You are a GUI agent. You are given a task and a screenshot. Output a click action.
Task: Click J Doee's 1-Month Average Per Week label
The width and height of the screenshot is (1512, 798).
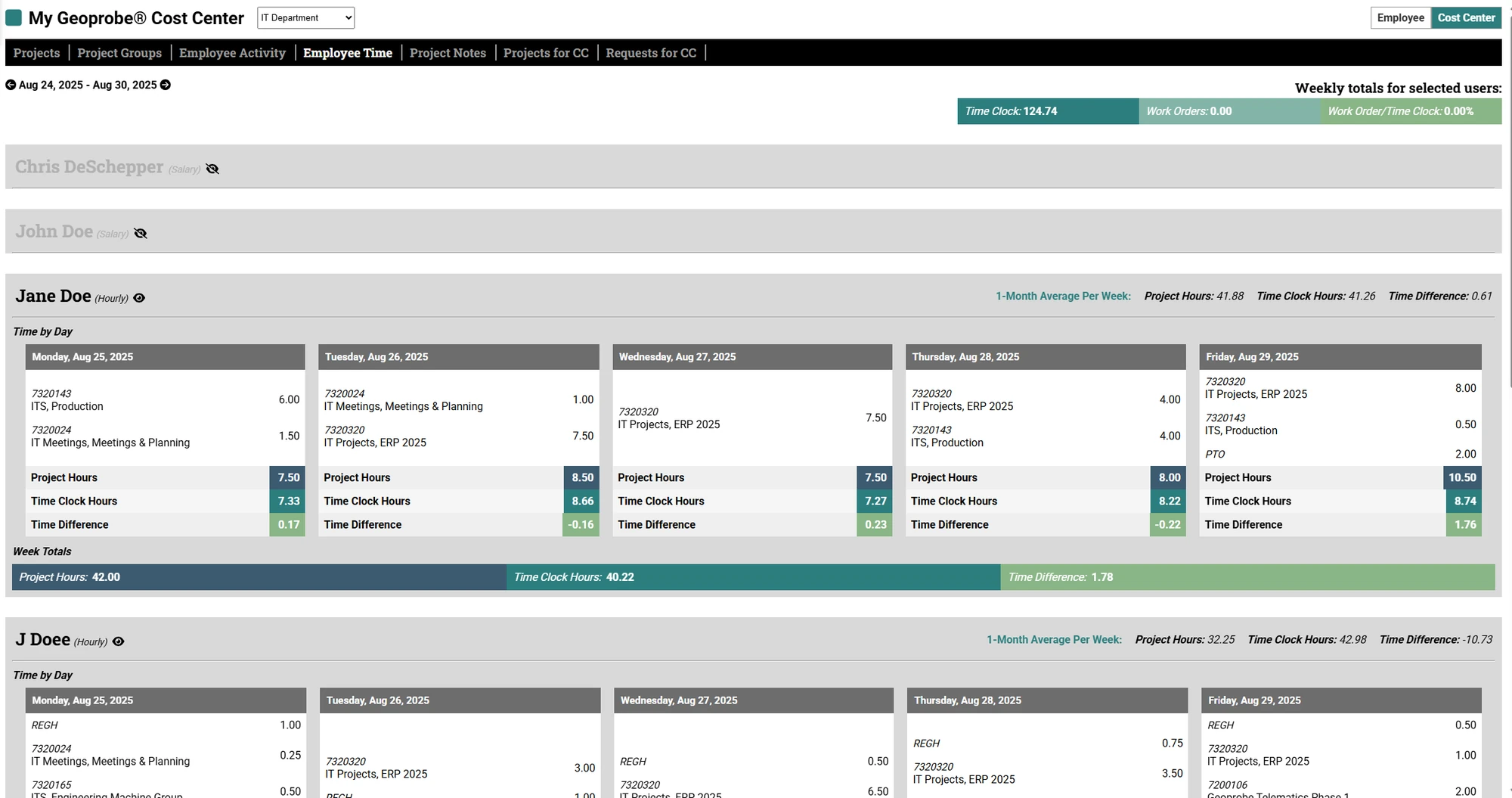[1054, 640]
